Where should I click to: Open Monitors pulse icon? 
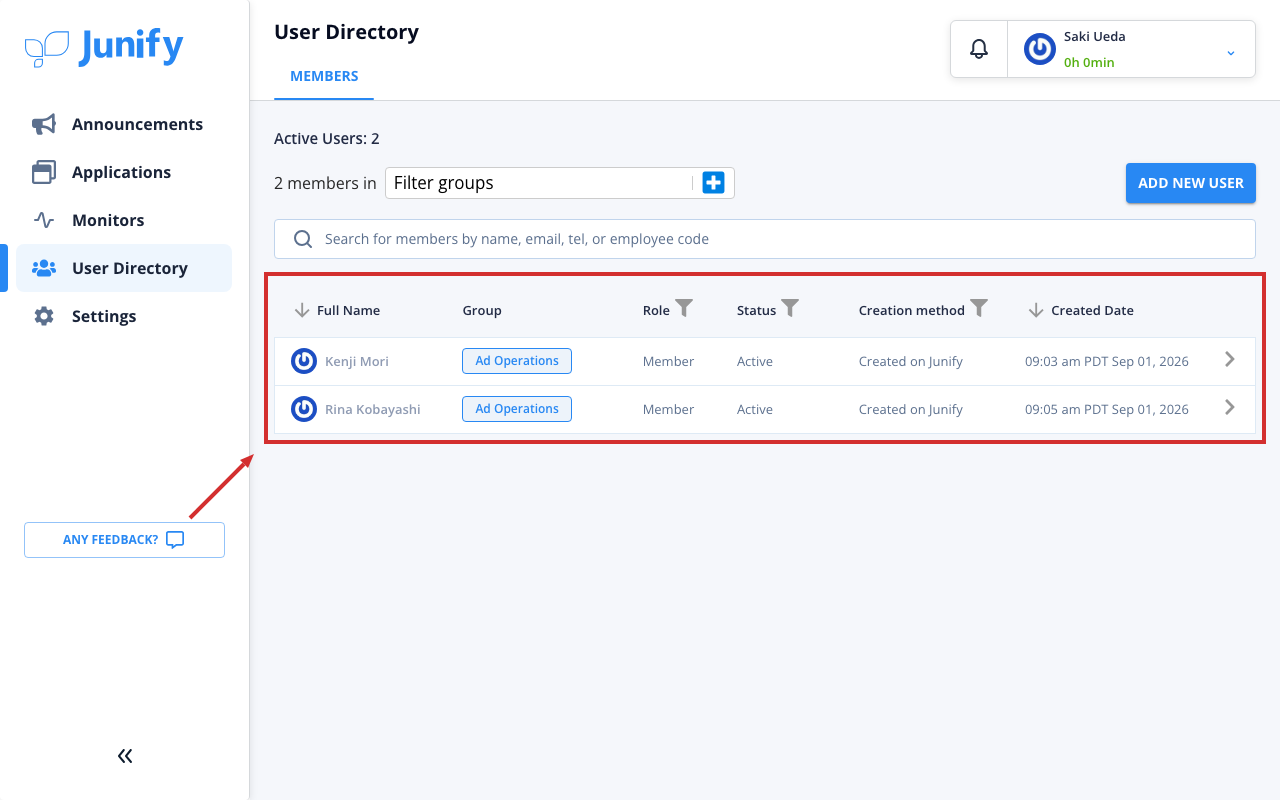tap(44, 220)
